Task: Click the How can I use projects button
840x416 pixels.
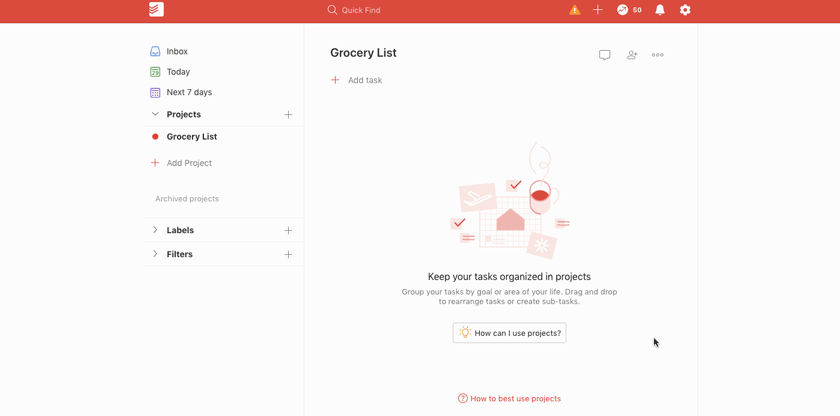Action: [509, 333]
